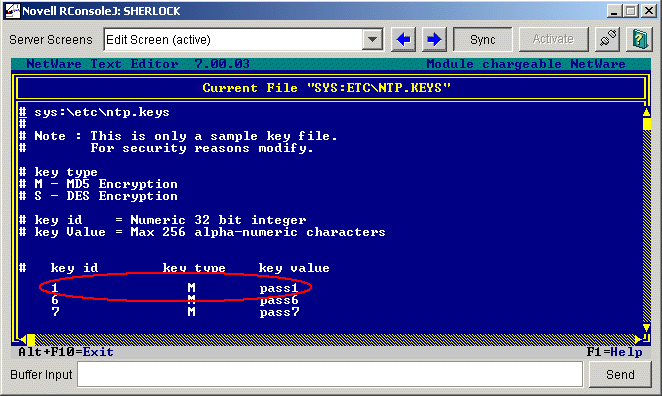Open the Server Screens dropdown arrow

coord(372,40)
